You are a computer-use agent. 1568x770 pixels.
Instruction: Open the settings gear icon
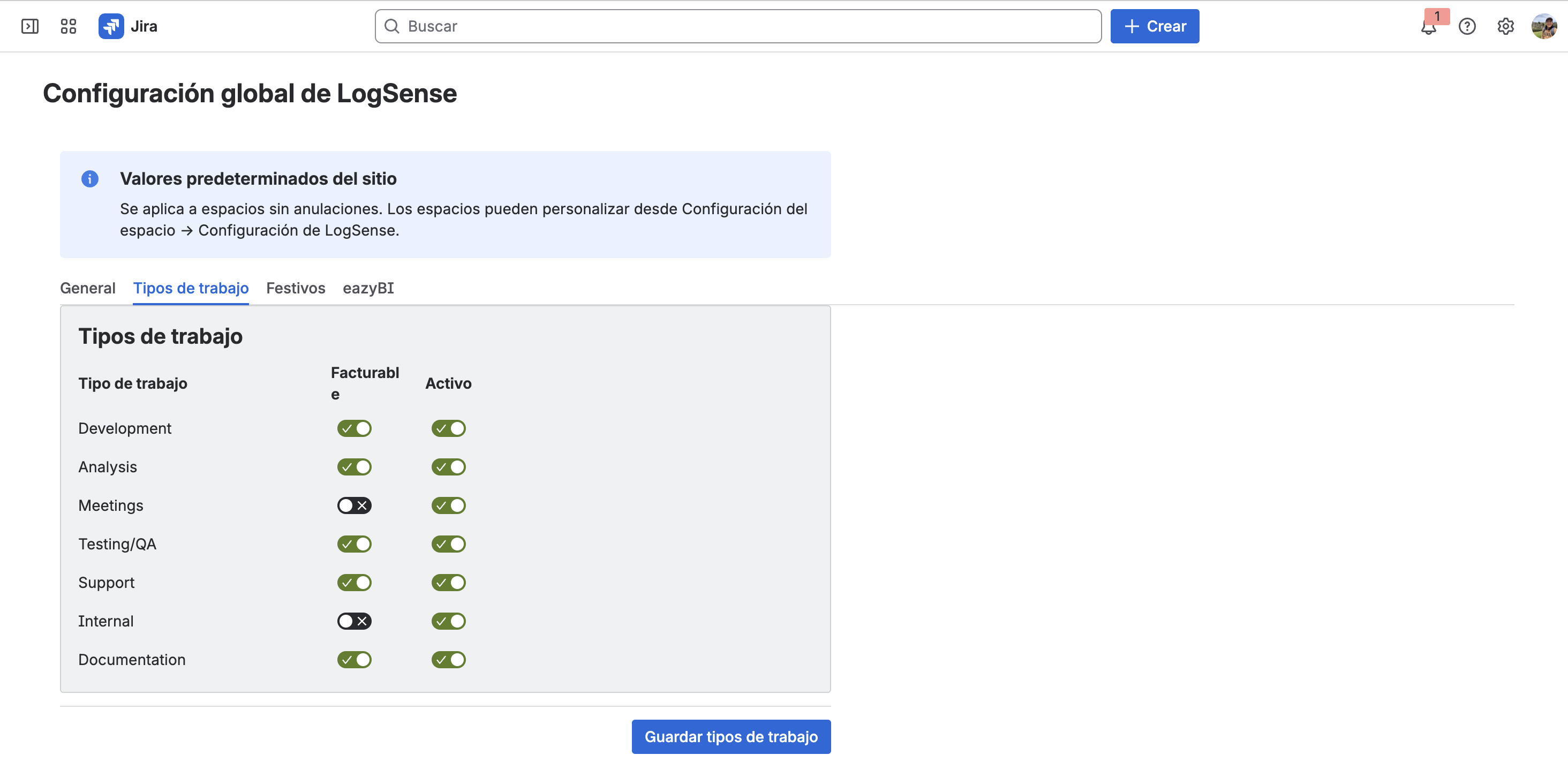point(1505,26)
